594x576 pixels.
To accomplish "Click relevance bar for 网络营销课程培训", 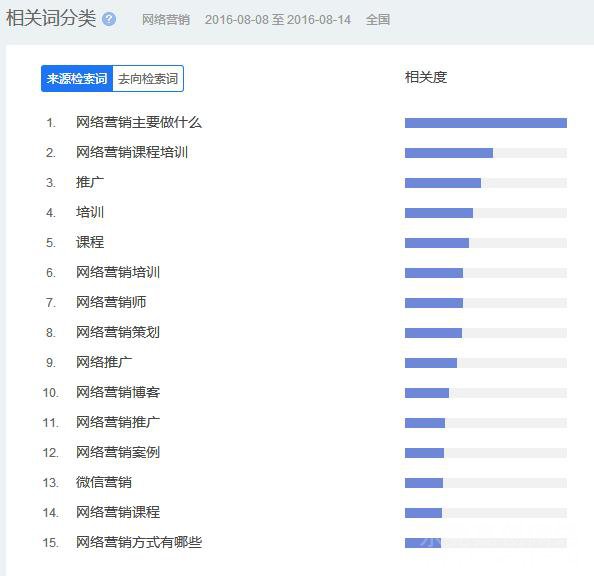I will pyautogui.click(x=486, y=153).
